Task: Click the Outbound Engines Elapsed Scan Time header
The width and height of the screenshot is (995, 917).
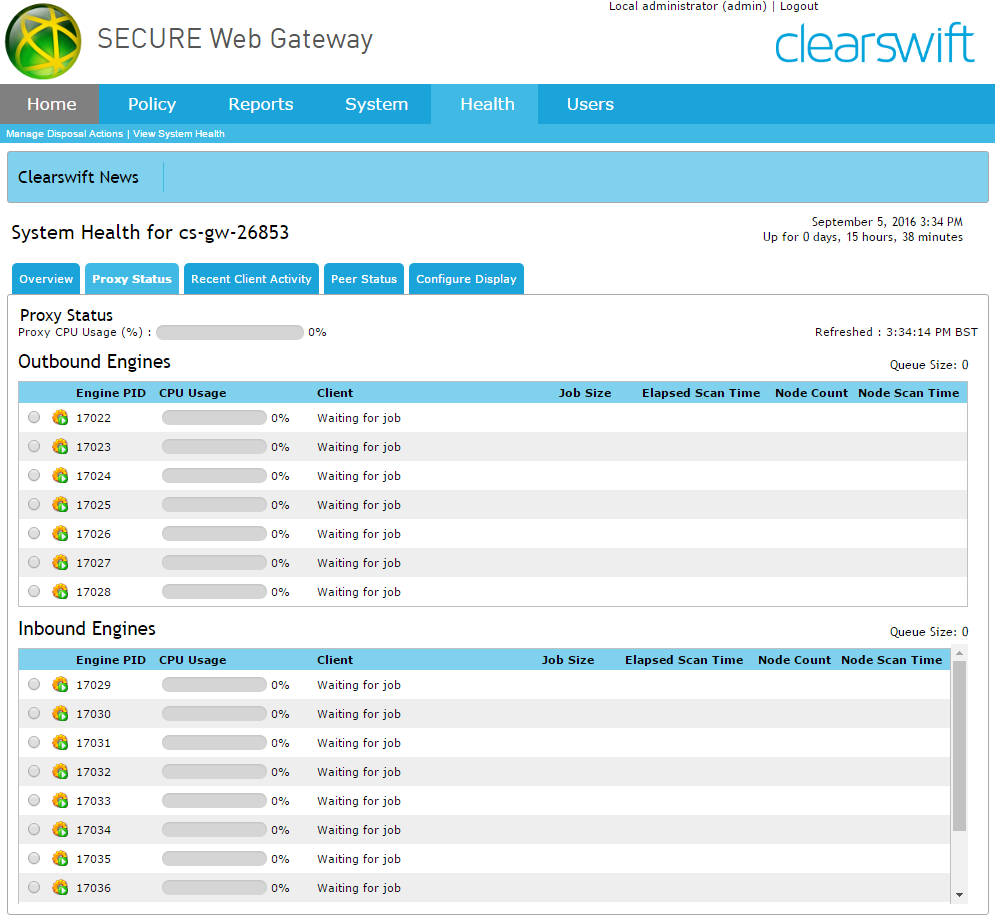Action: (x=701, y=393)
